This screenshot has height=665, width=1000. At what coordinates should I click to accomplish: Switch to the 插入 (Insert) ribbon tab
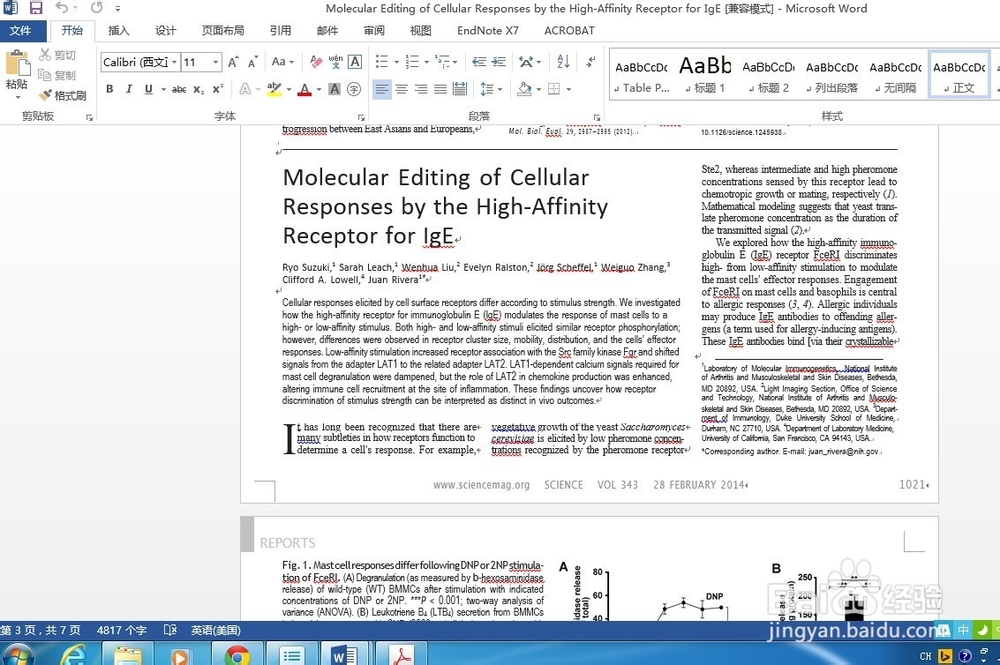tap(119, 31)
